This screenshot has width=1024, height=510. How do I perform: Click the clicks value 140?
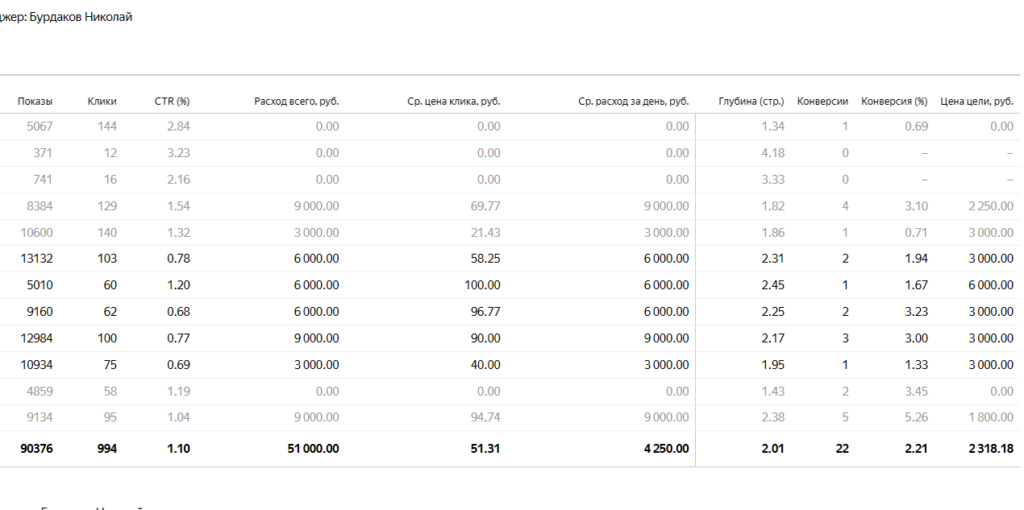pyautogui.click(x=108, y=232)
